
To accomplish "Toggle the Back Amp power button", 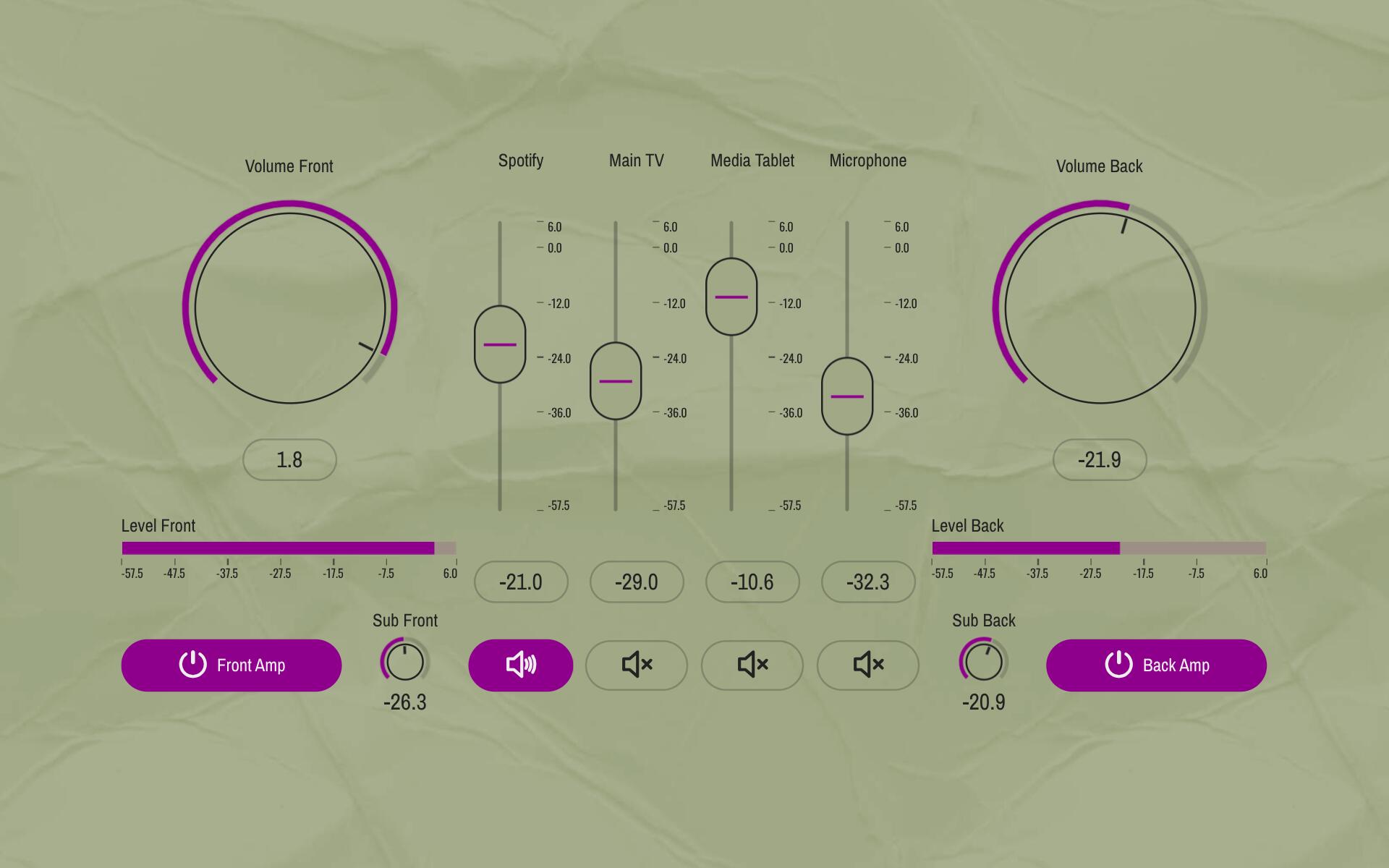I will 1156,665.
